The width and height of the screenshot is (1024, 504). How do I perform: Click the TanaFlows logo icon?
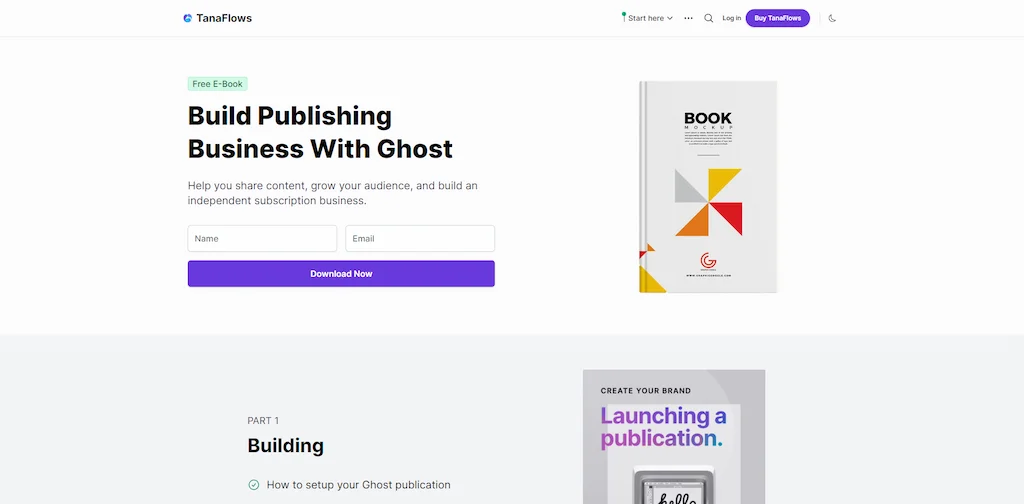187,18
